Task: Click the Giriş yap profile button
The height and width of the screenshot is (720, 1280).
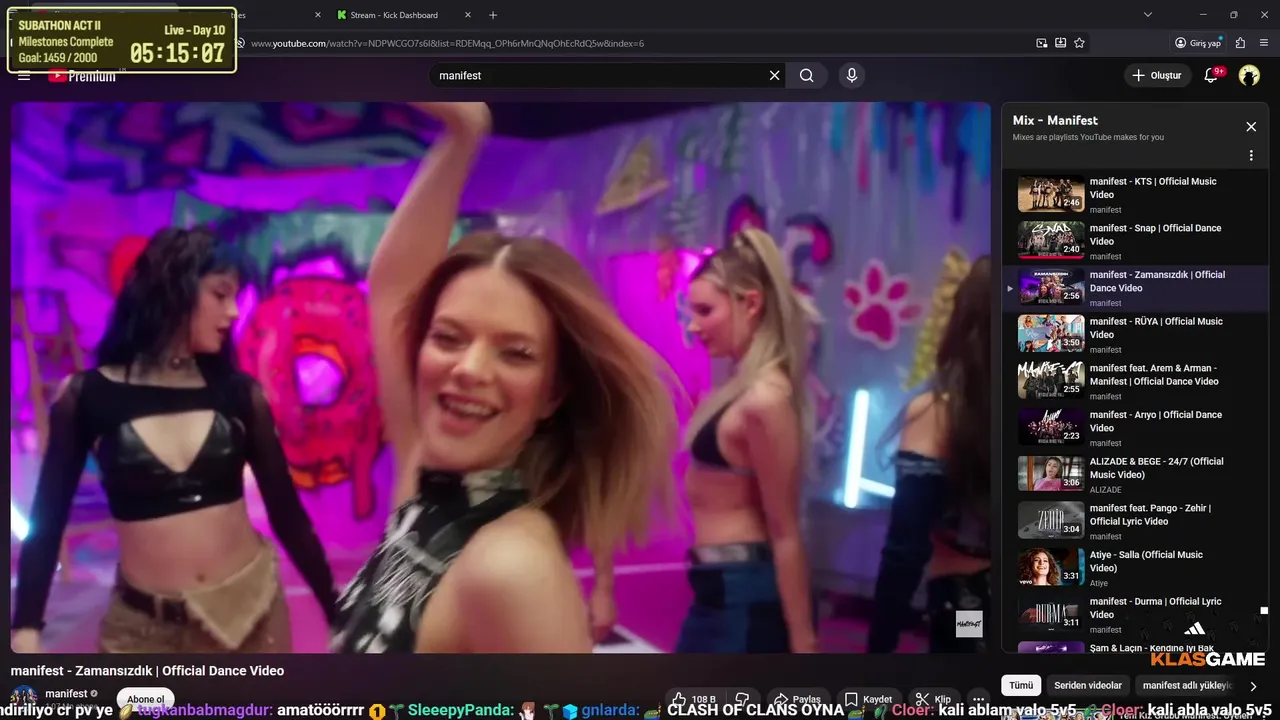Action: click(x=1199, y=43)
